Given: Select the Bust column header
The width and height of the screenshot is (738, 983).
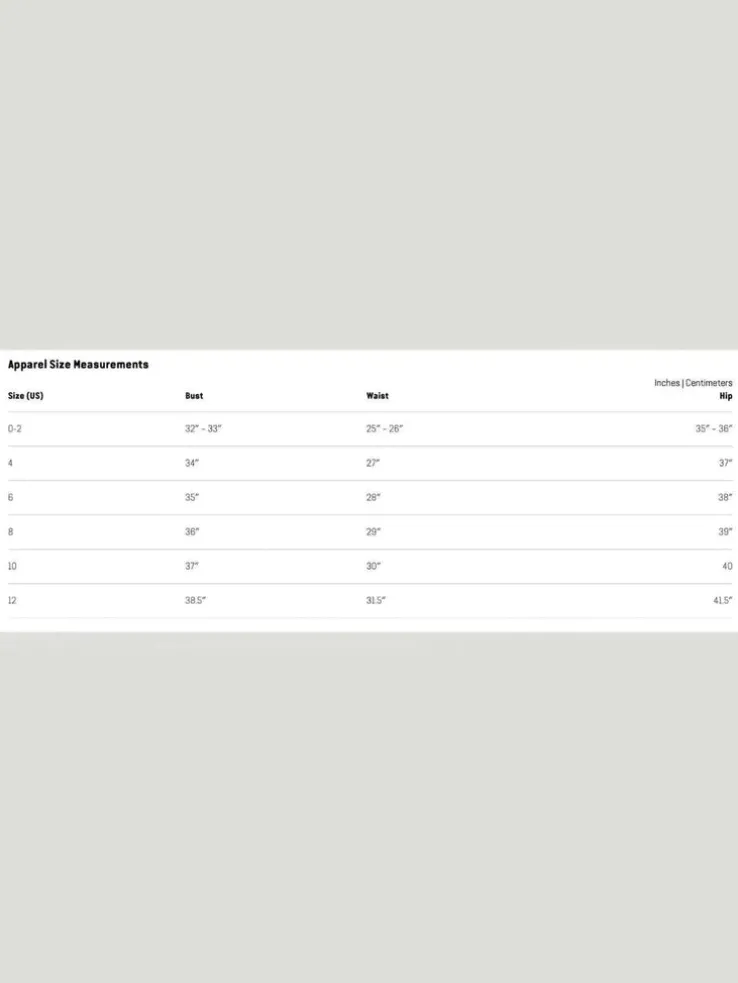Looking at the screenshot, I should pyautogui.click(x=194, y=396).
